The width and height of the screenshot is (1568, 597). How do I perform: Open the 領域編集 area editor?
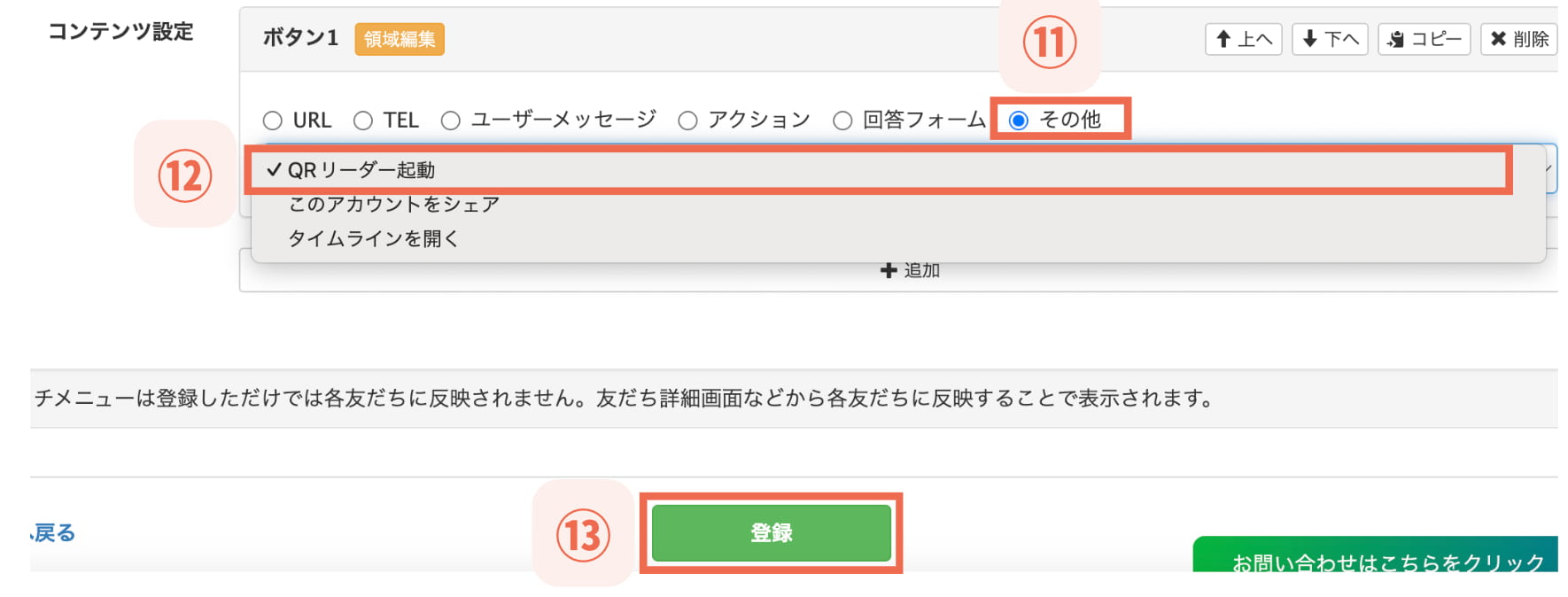coord(399,39)
